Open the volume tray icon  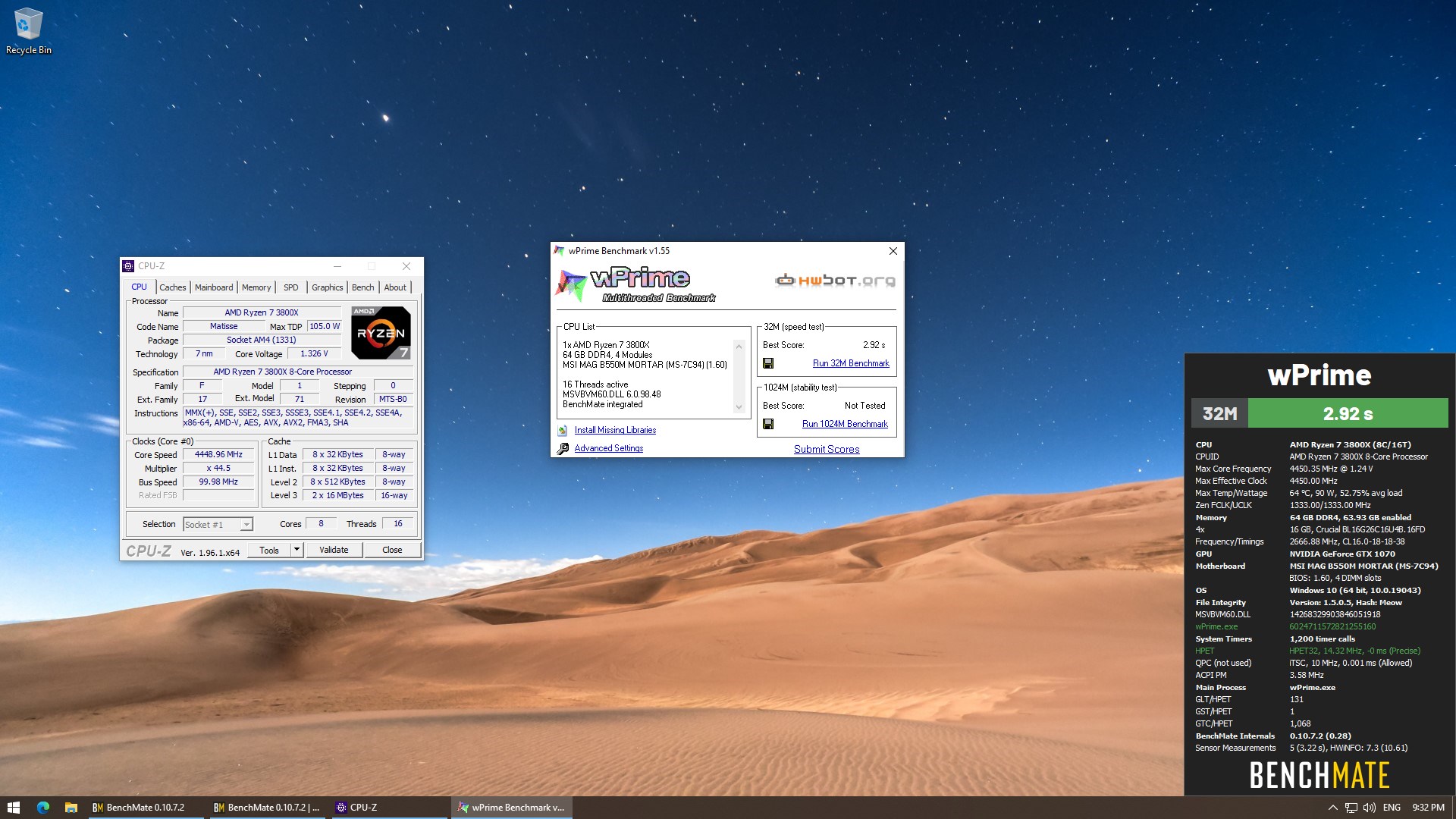[x=1370, y=808]
